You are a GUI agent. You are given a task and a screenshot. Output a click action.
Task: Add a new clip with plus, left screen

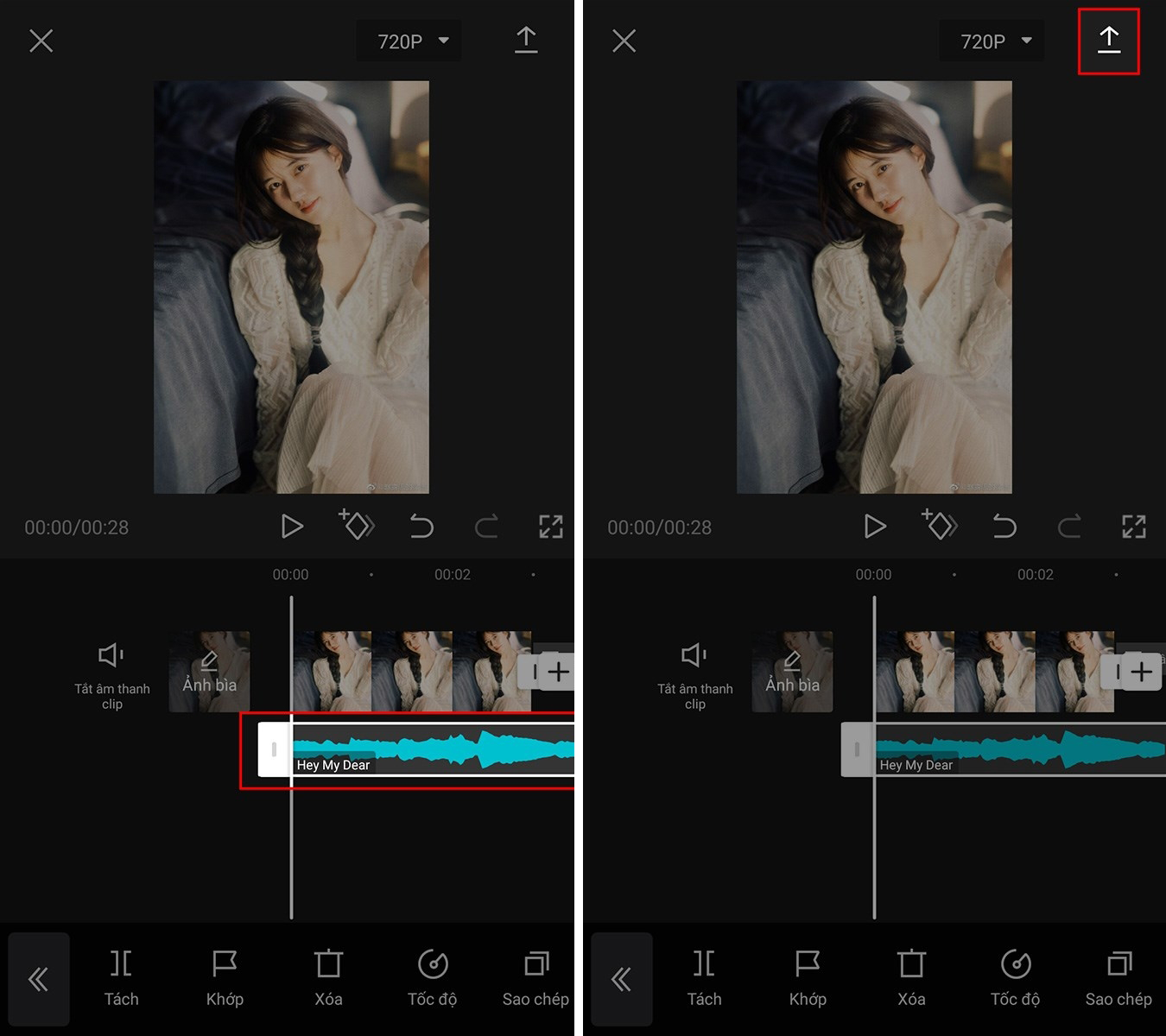coord(558,672)
